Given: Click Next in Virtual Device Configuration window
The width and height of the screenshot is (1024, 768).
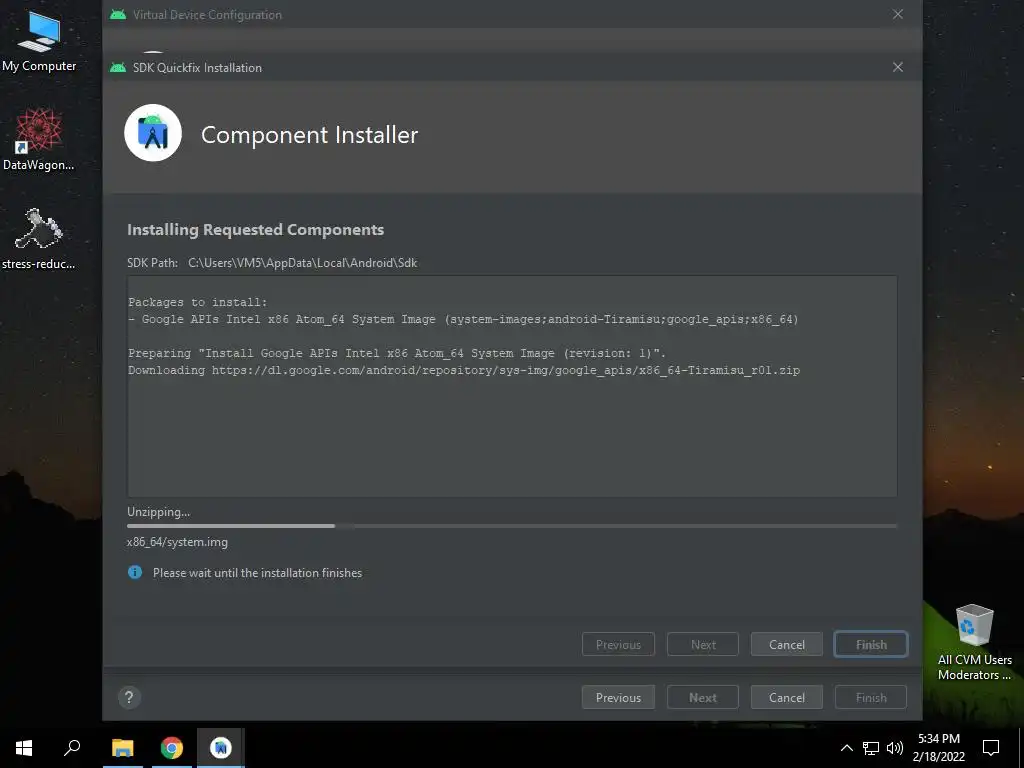Looking at the screenshot, I should pyautogui.click(x=703, y=697).
